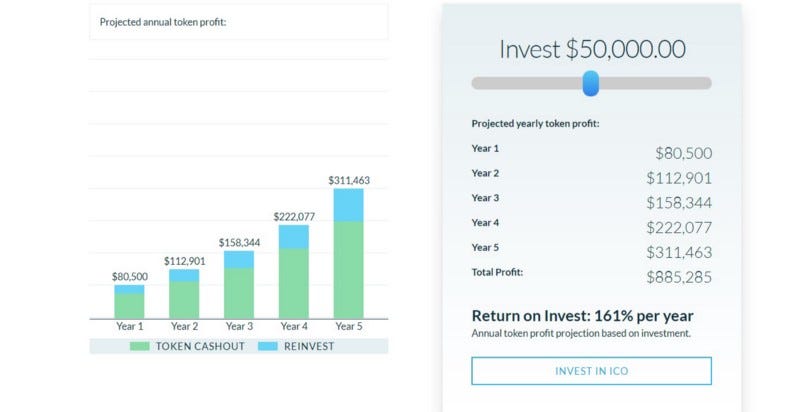Select the Year 3 green bar segment
This screenshot has width=800, height=412.
click(x=239, y=293)
